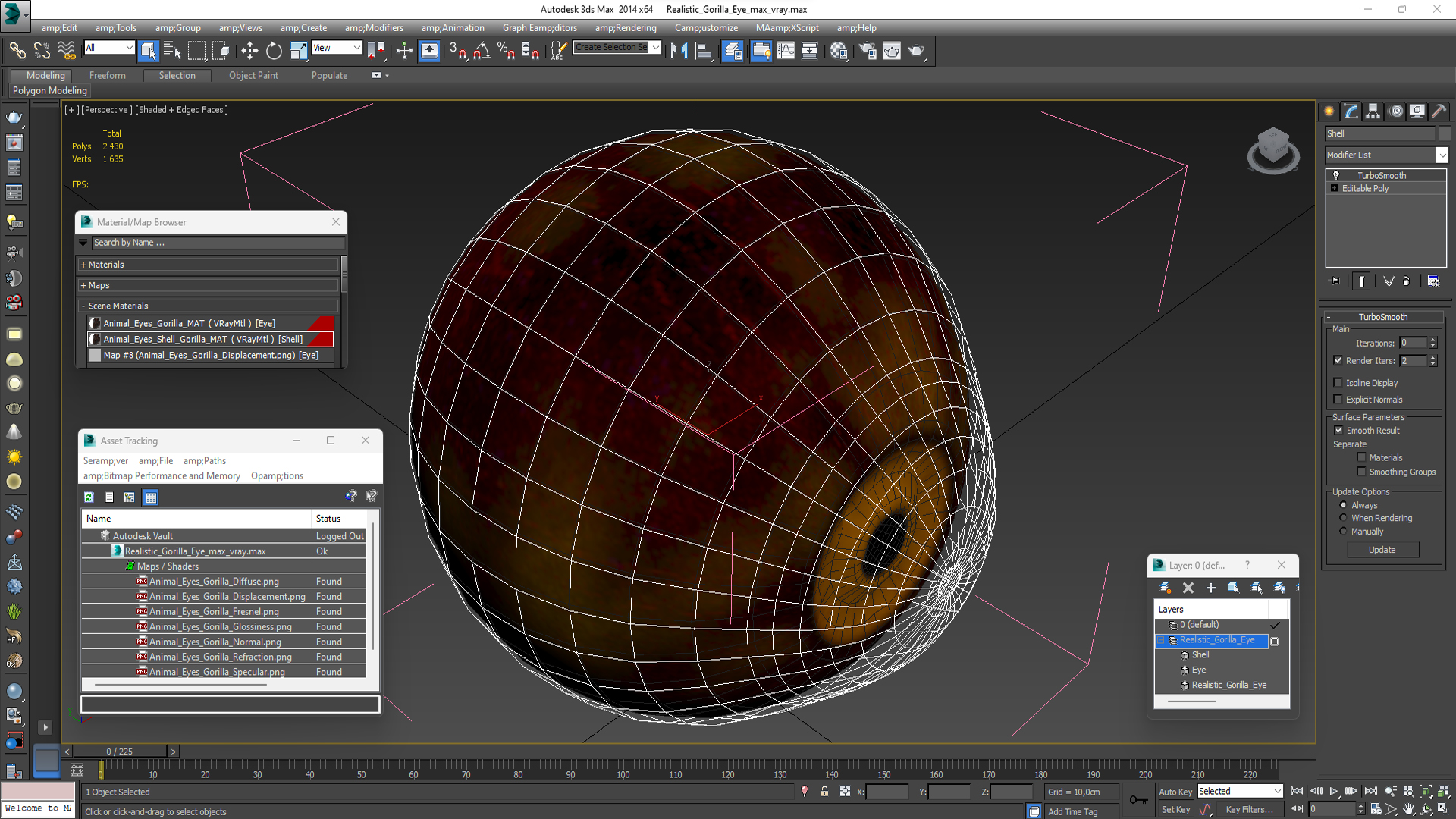Viewport: 1456px width, 819px height.
Task: Open the Curve Editor icon
Action: pyautogui.click(x=786, y=51)
